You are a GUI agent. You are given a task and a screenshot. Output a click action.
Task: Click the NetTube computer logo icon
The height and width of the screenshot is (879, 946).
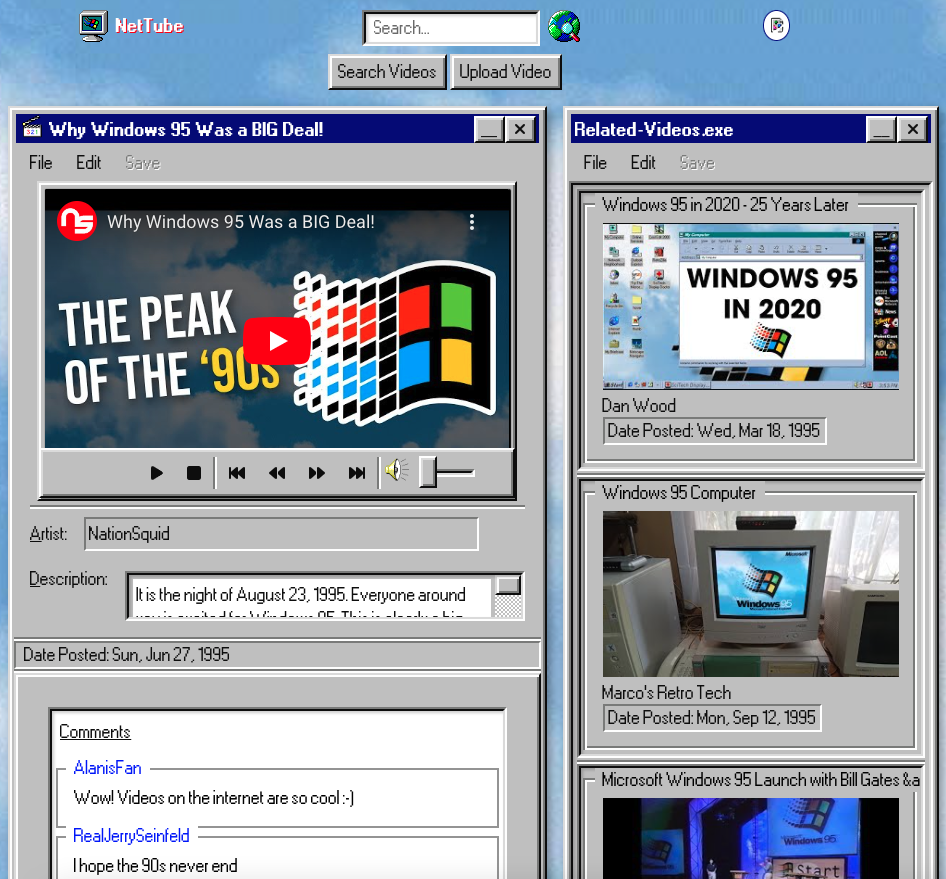[x=93, y=26]
